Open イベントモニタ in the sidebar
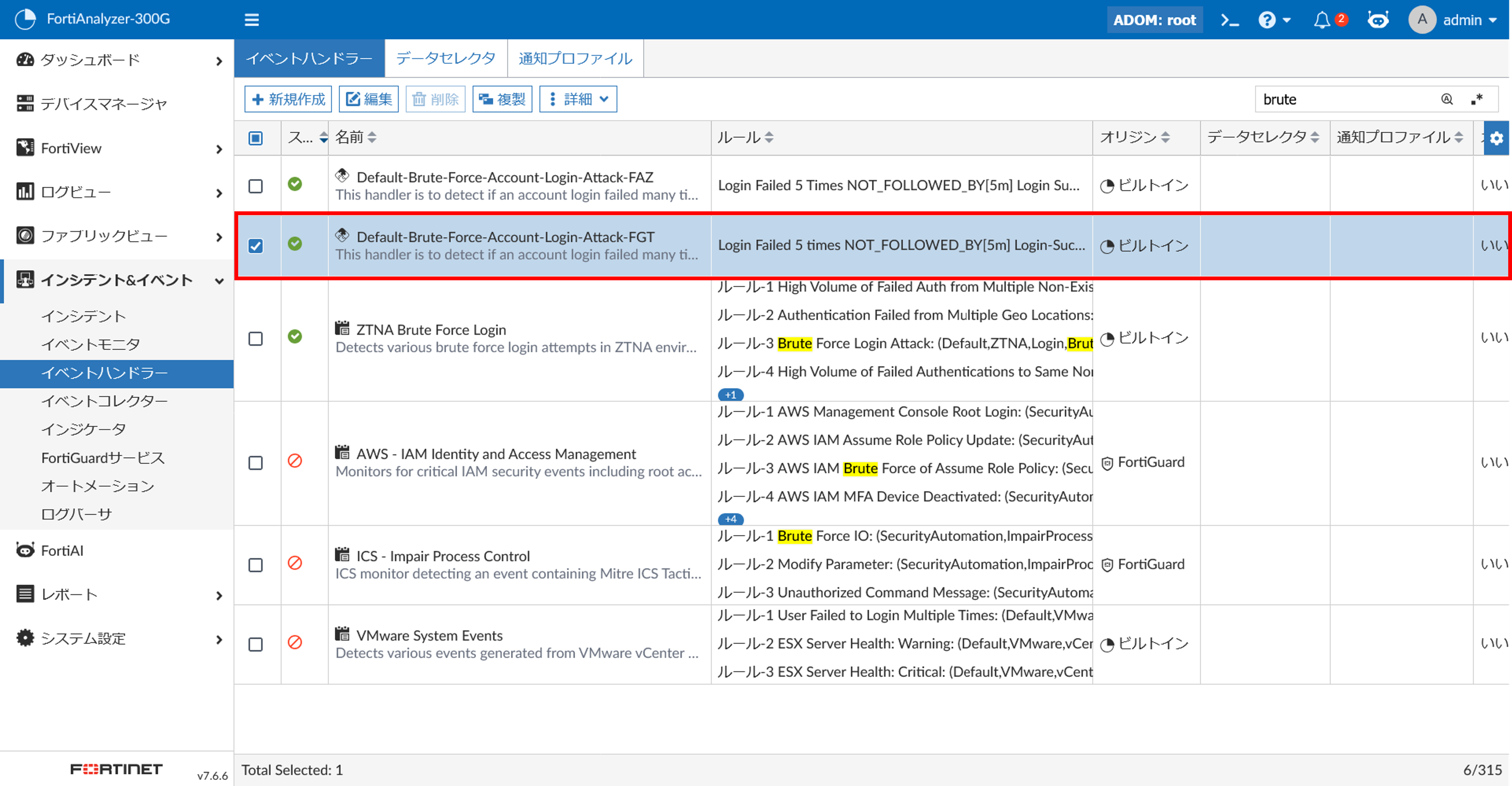1512x786 pixels. 90,344
